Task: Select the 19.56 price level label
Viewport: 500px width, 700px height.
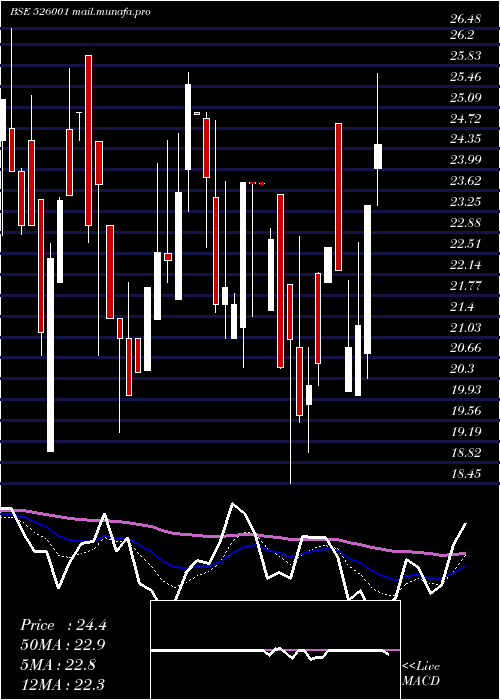Action: pos(466,411)
